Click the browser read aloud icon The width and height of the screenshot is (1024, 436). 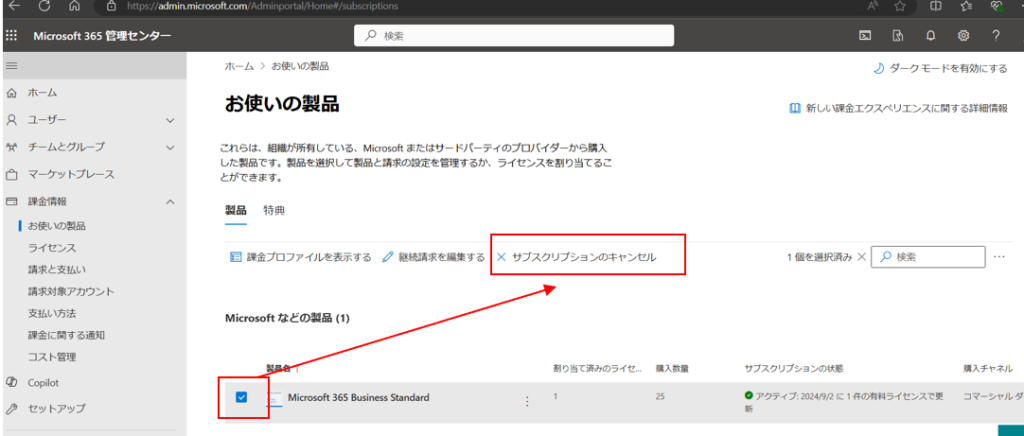(872, 6)
